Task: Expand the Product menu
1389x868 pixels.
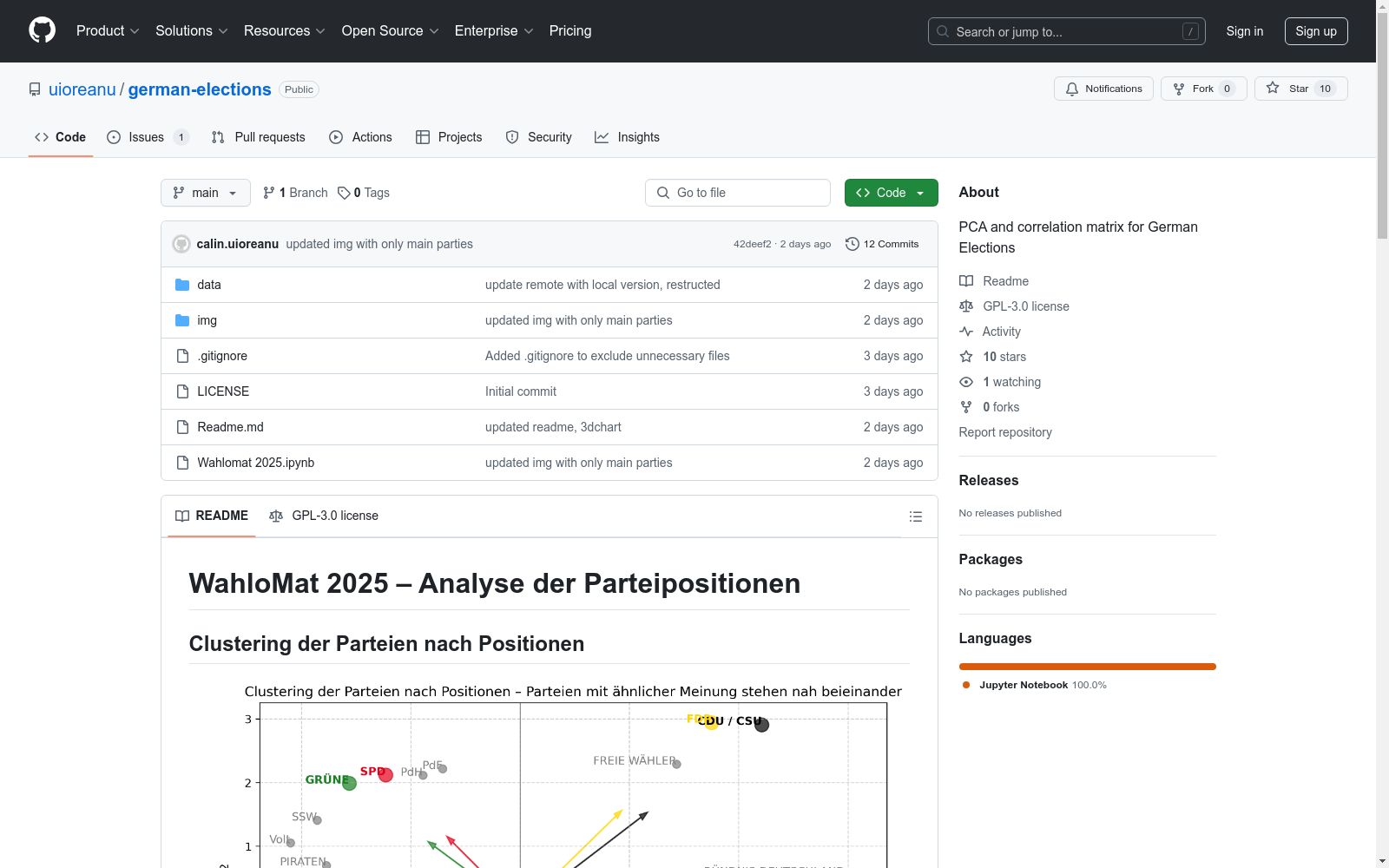Action: pos(108,31)
